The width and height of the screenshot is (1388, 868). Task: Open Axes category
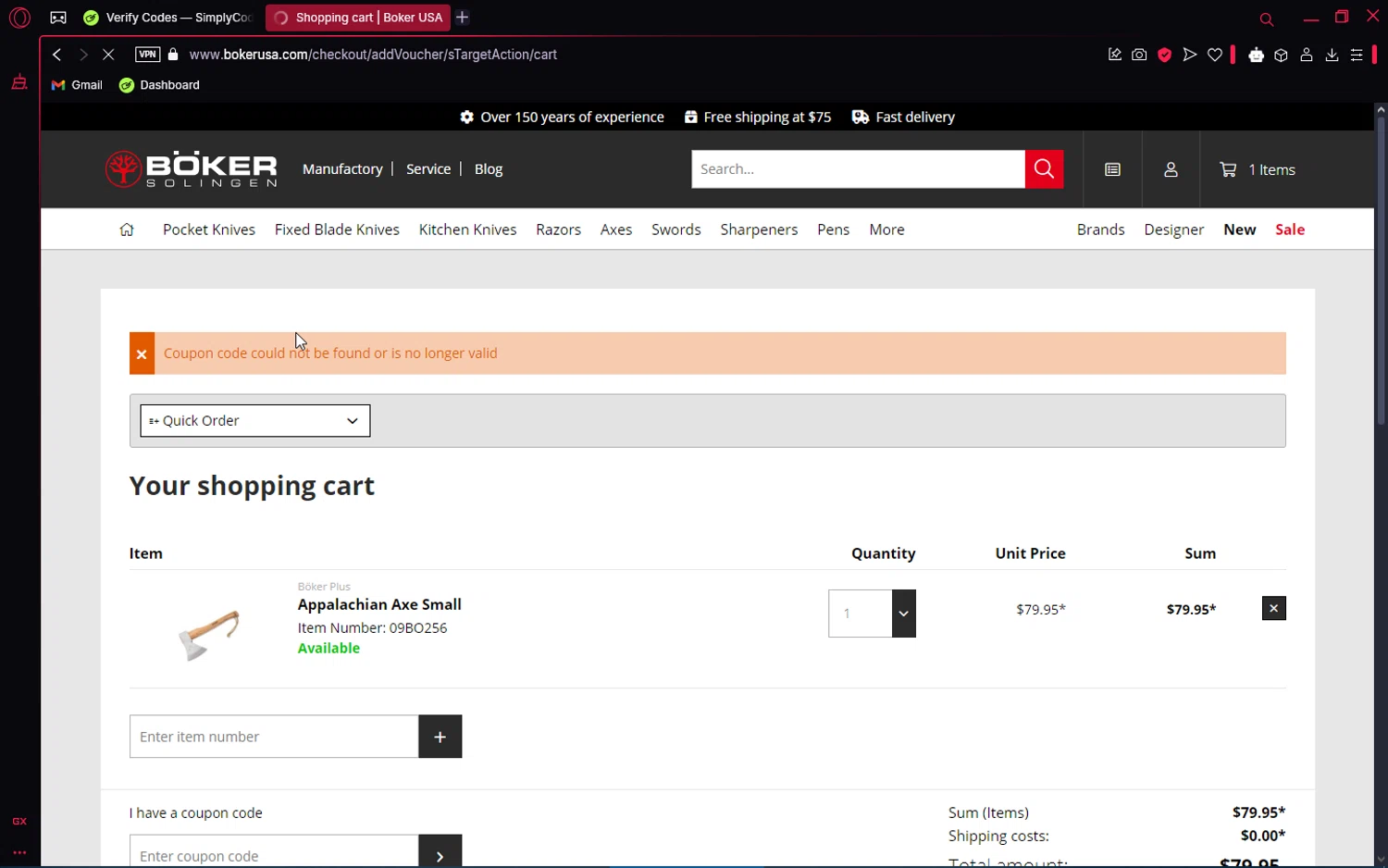tap(616, 229)
